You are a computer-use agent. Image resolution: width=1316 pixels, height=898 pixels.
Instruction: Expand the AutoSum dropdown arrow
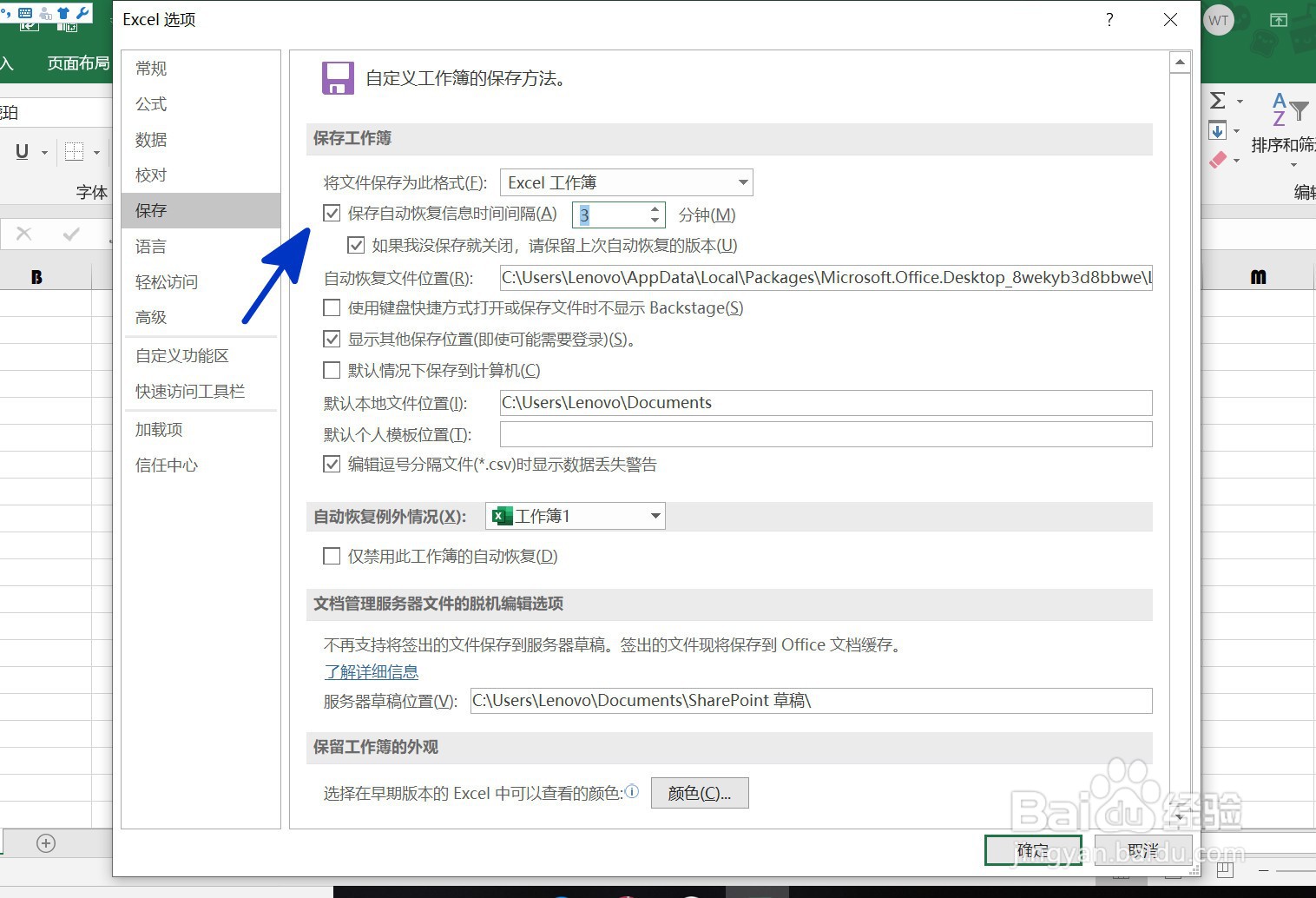click(x=1240, y=102)
